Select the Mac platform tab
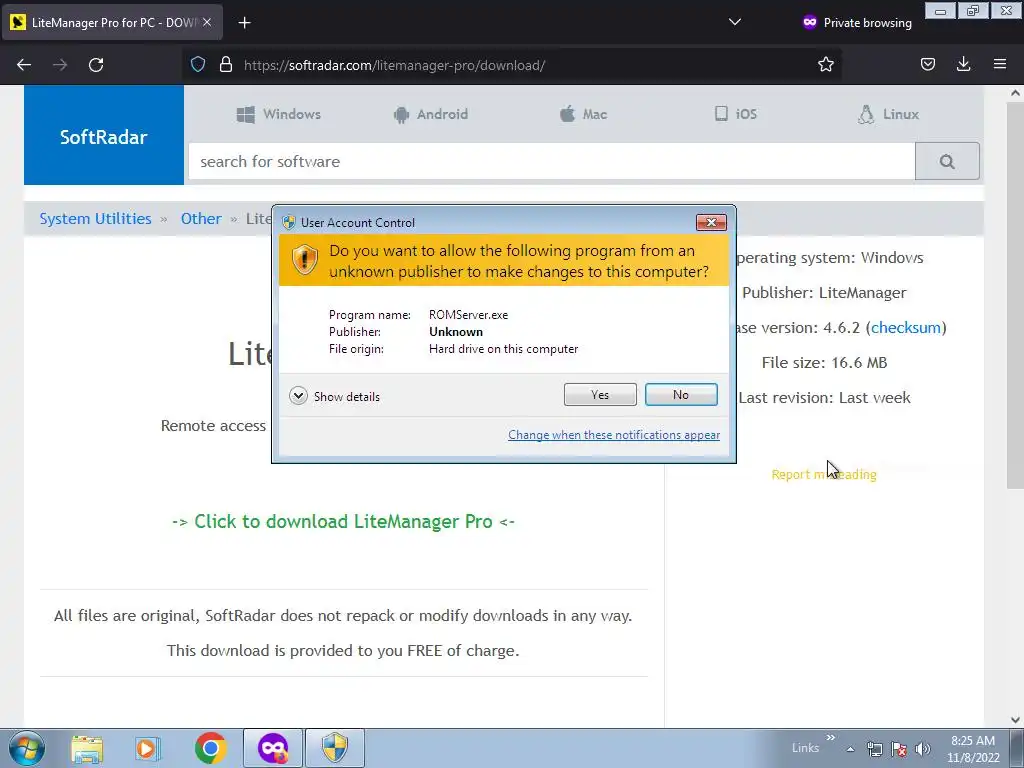The image size is (1024, 768). 583,114
